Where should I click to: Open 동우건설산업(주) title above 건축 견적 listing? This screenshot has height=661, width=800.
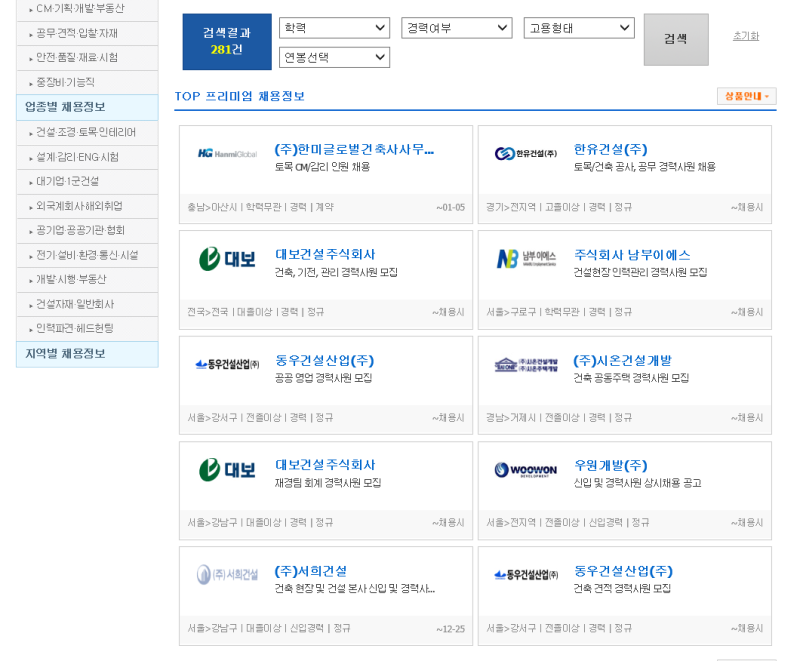click(x=623, y=571)
